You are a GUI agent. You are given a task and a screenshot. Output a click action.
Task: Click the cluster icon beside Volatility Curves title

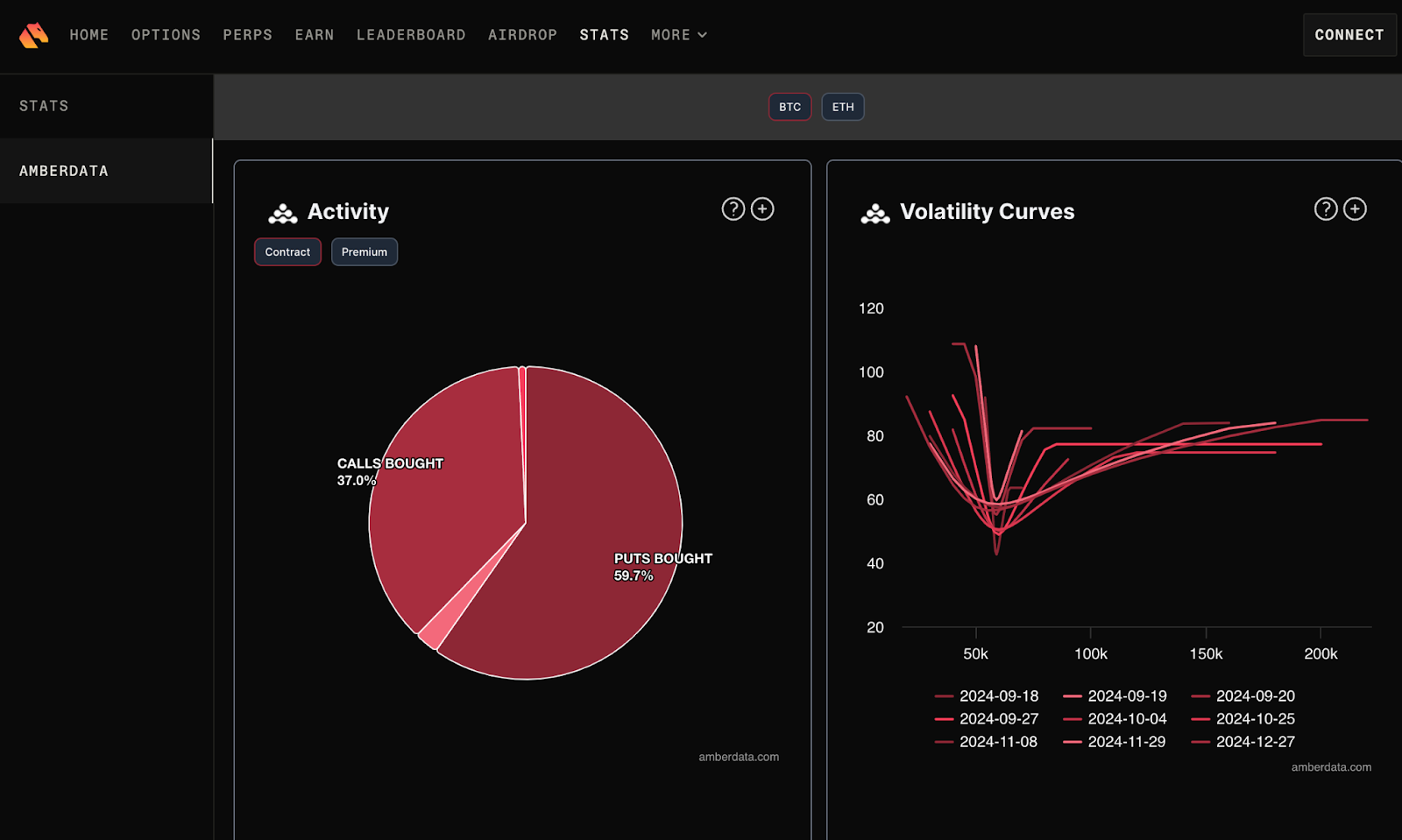(875, 212)
